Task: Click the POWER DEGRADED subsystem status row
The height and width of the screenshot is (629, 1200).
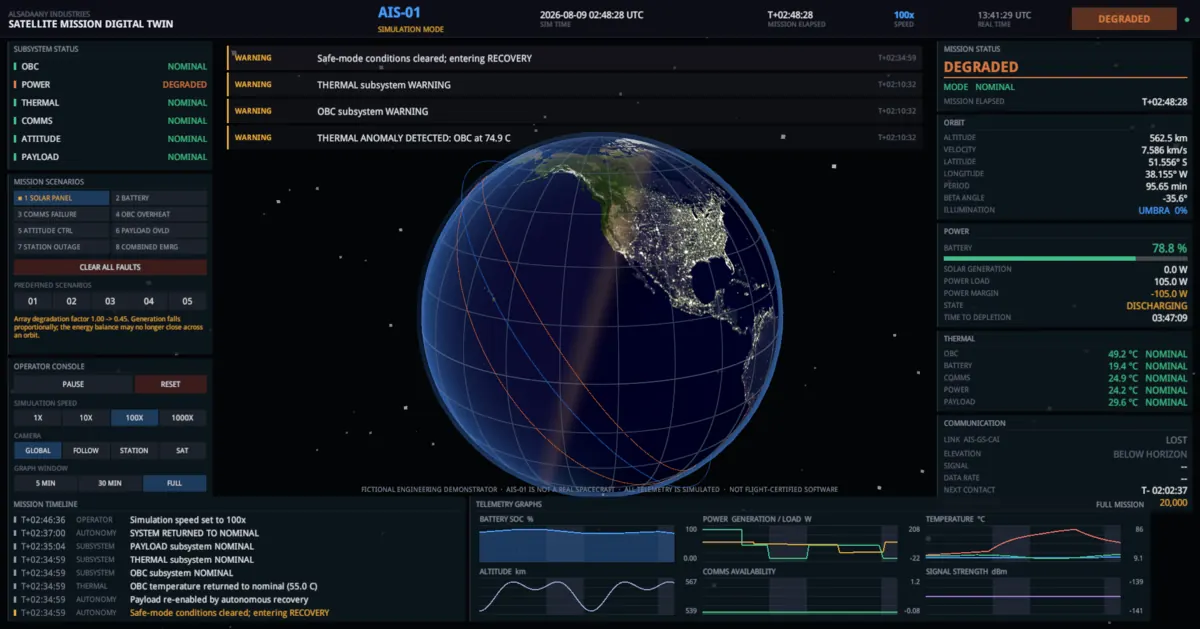Action: (110, 85)
